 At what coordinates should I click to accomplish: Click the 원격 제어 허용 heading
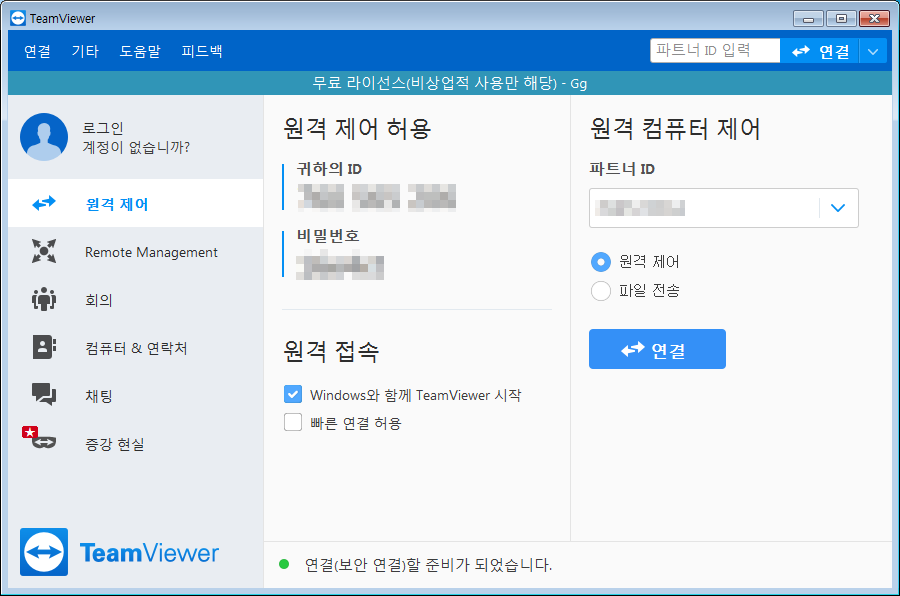[x=357, y=128]
